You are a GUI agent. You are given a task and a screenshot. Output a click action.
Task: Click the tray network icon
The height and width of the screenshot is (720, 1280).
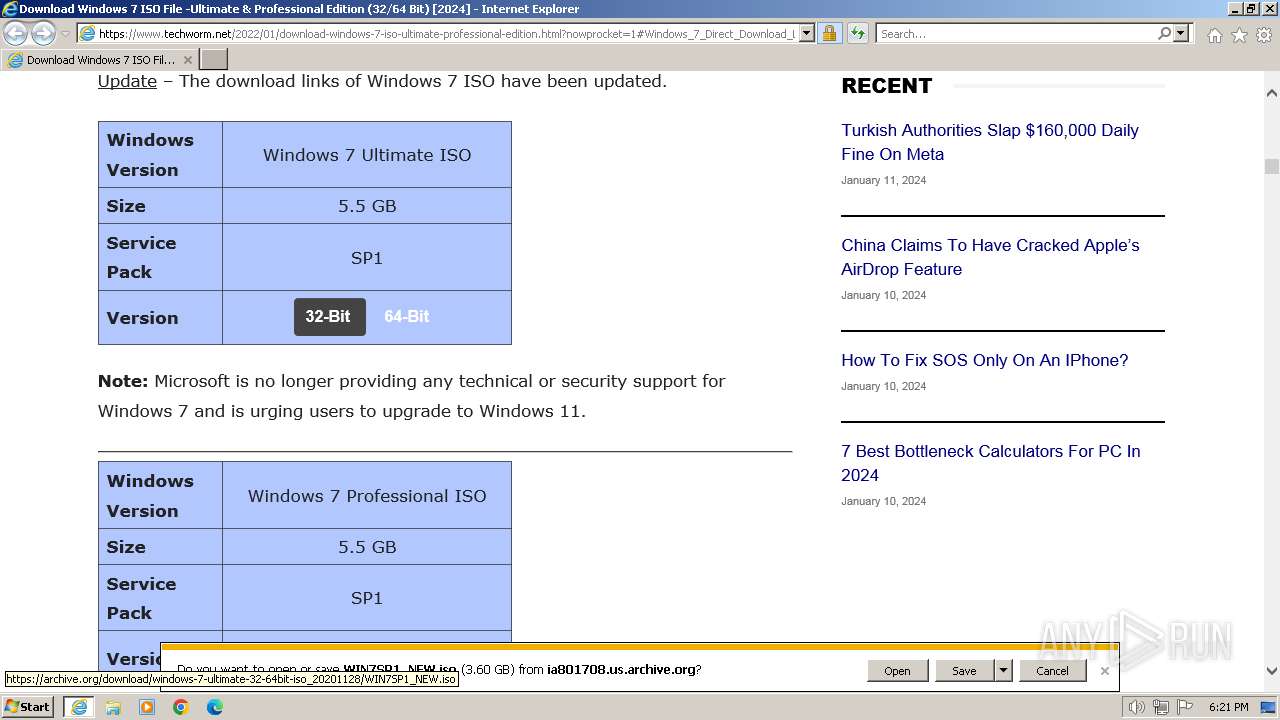(1161, 707)
